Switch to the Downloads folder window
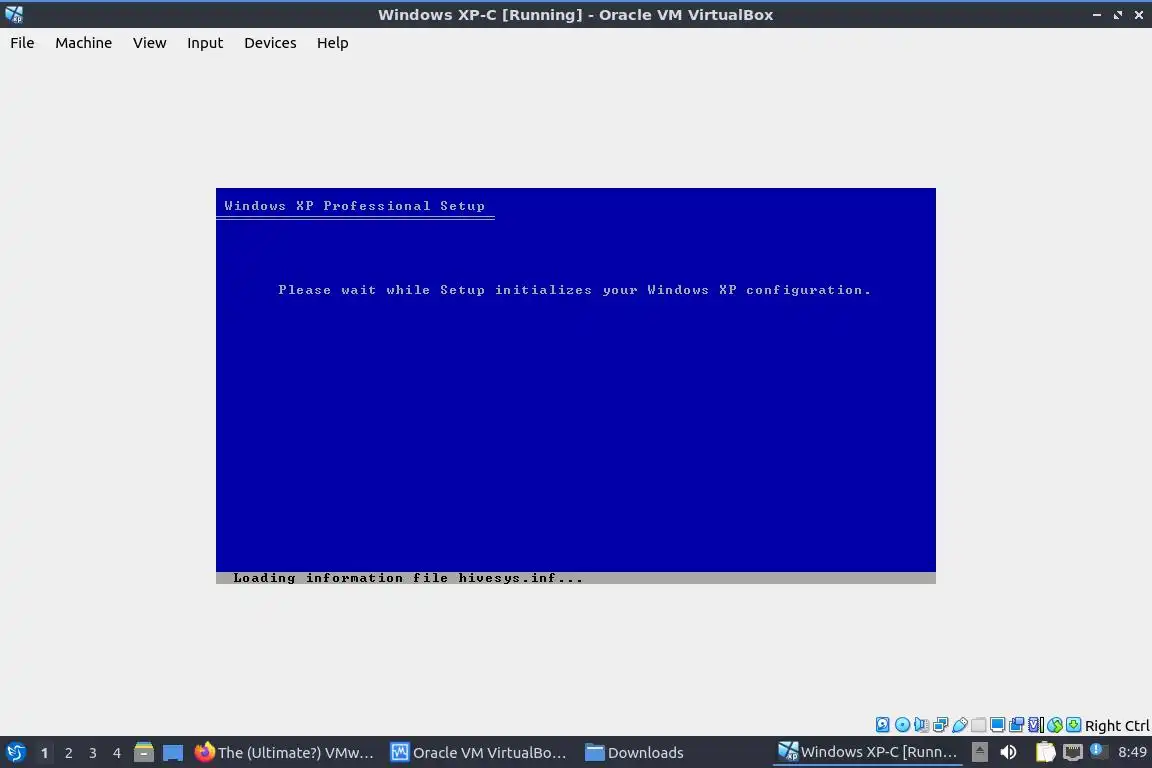This screenshot has width=1152, height=768. pos(635,753)
